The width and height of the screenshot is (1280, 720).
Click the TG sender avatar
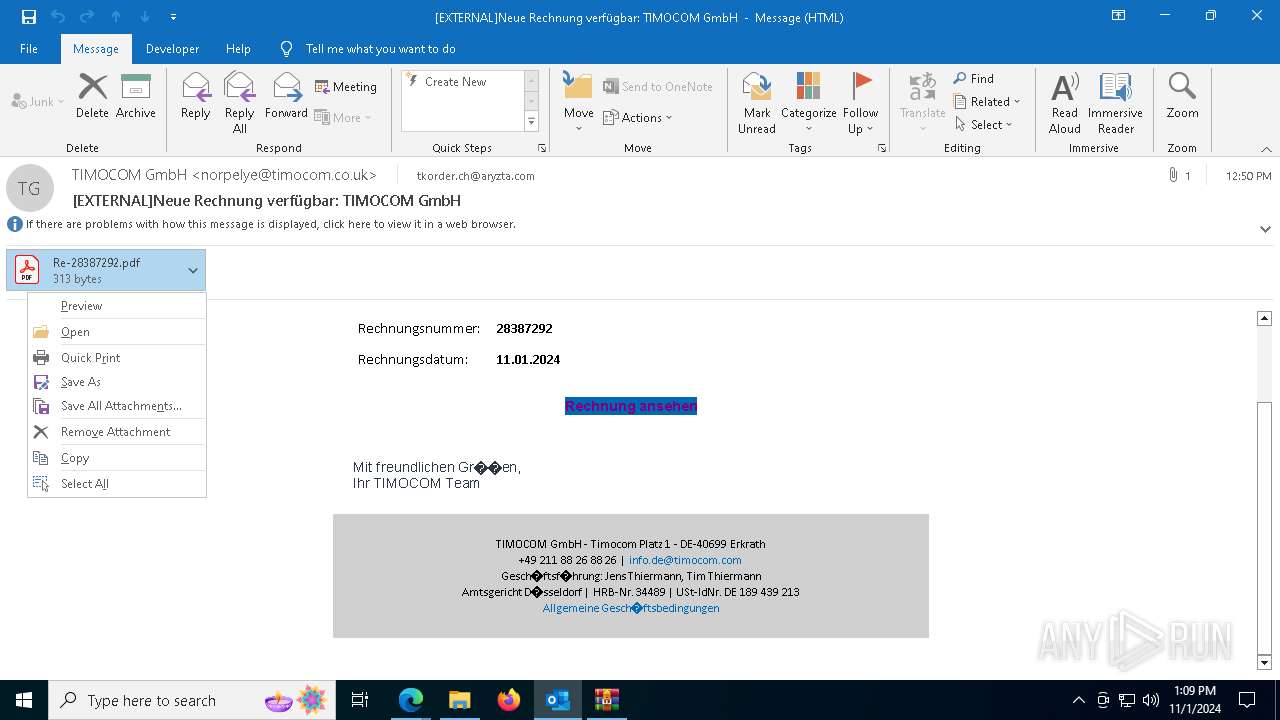pyautogui.click(x=30, y=188)
